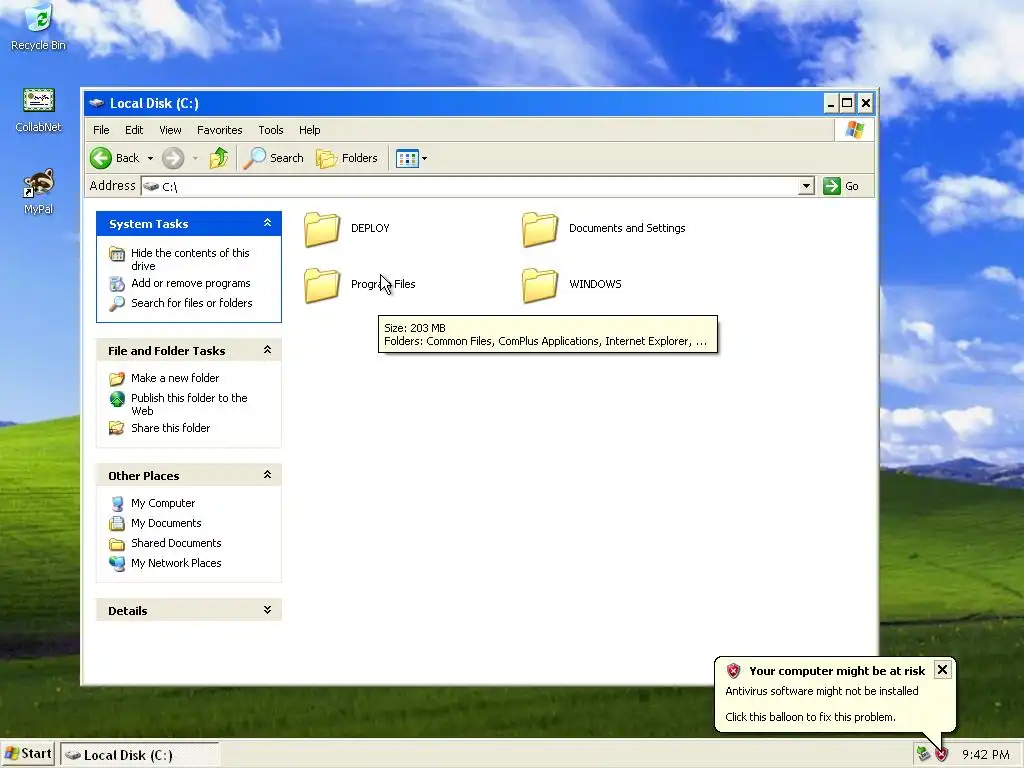
Task: Collapse the File and Folder Tasks panel
Action: pyautogui.click(x=267, y=350)
